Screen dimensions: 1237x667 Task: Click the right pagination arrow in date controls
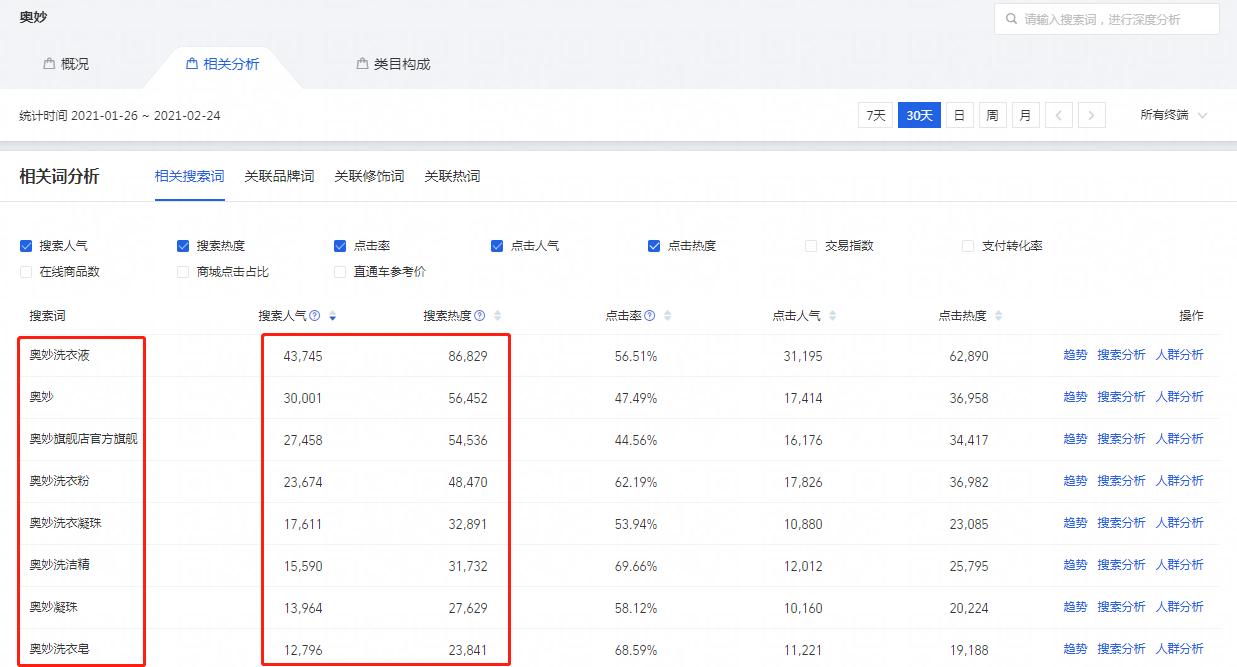click(x=1091, y=115)
